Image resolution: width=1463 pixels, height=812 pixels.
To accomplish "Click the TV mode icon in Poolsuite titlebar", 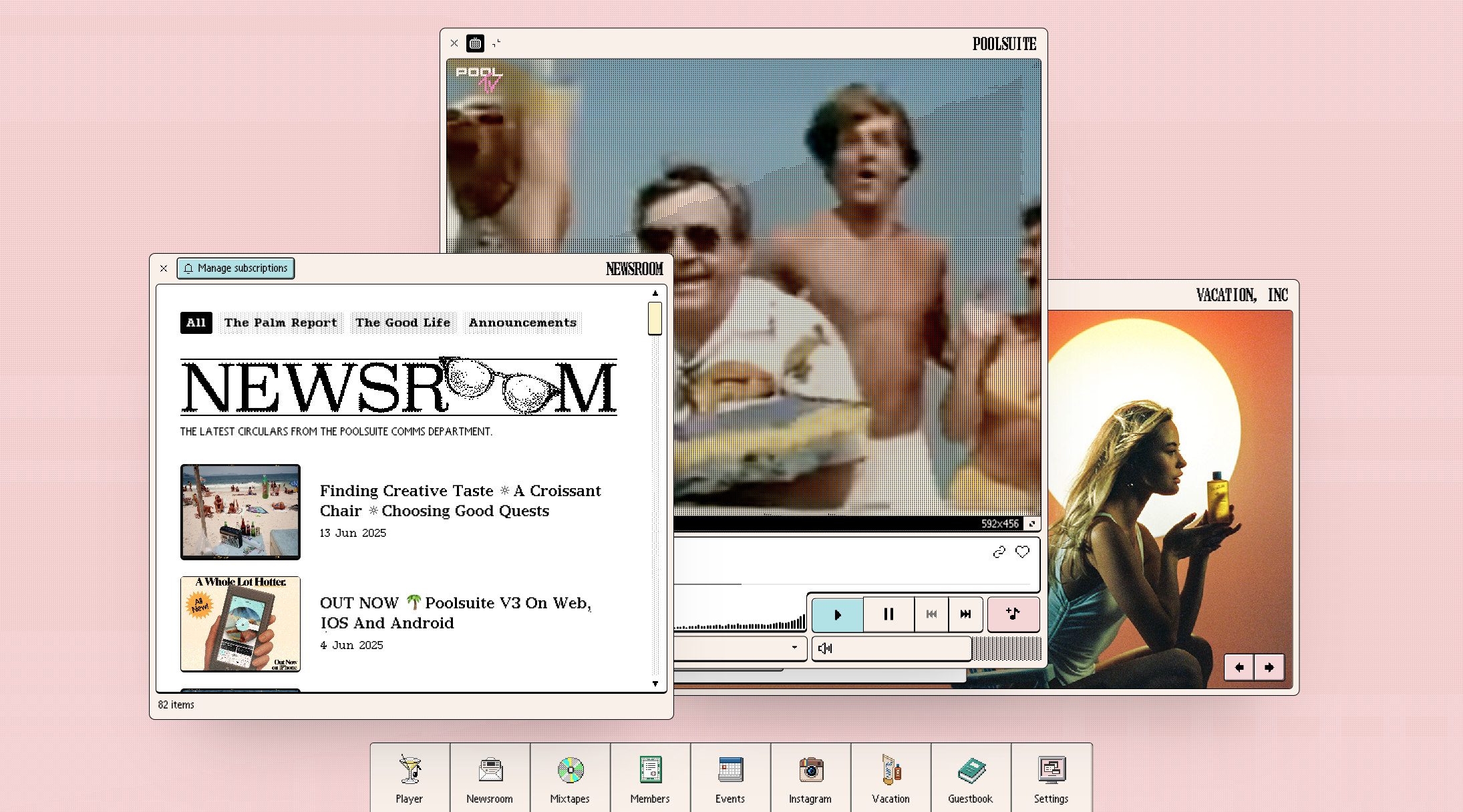I will [475, 43].
